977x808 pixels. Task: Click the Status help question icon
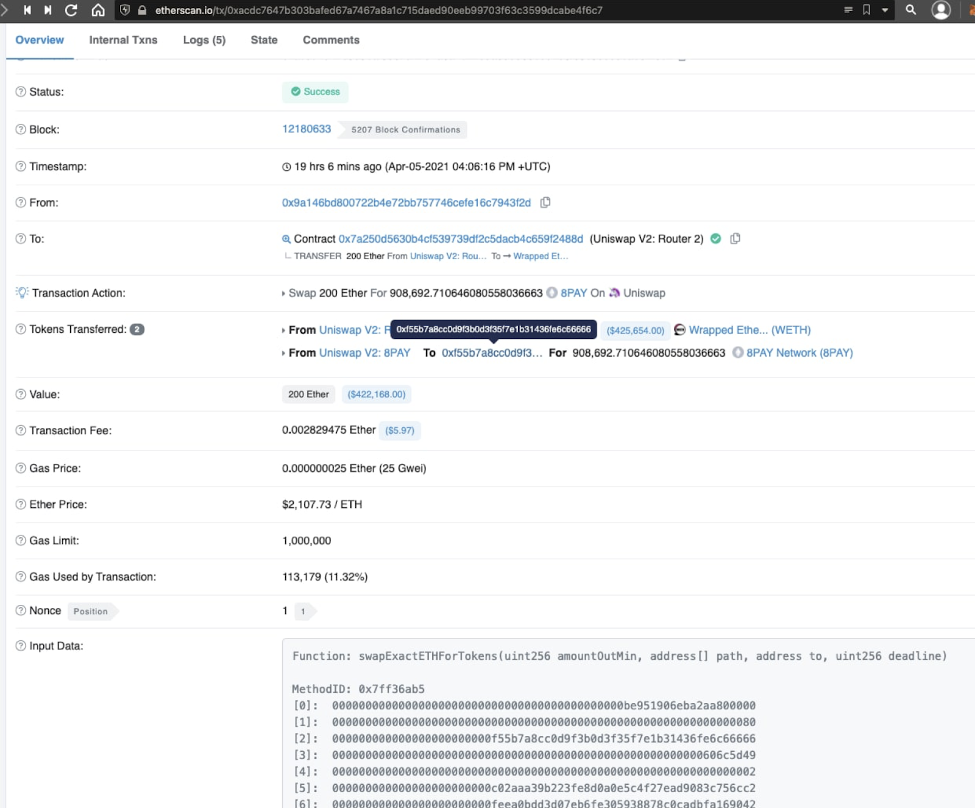tap(21, 92)
